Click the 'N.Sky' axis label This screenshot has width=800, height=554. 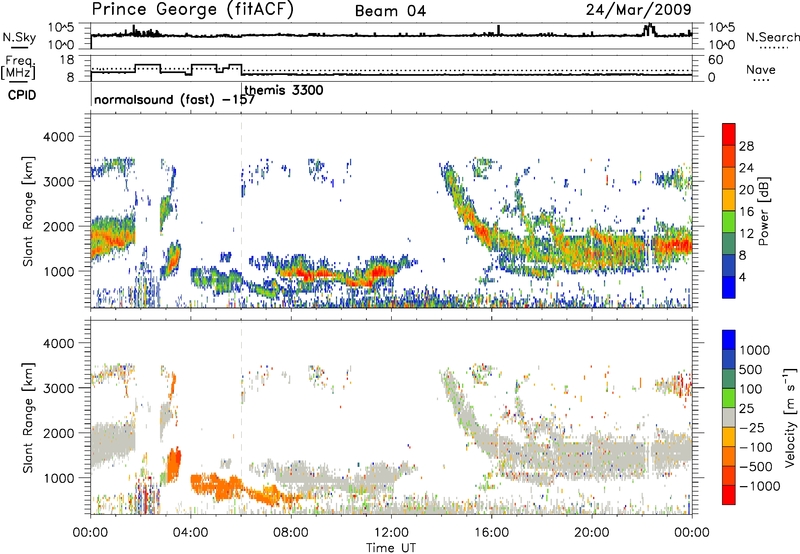[x=19, y=37]
